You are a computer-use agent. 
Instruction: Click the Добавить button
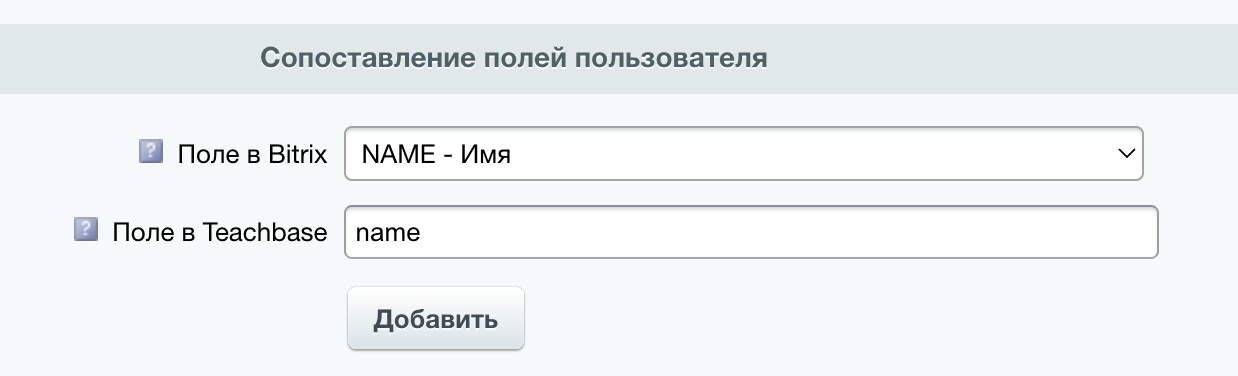coord(436,319)
